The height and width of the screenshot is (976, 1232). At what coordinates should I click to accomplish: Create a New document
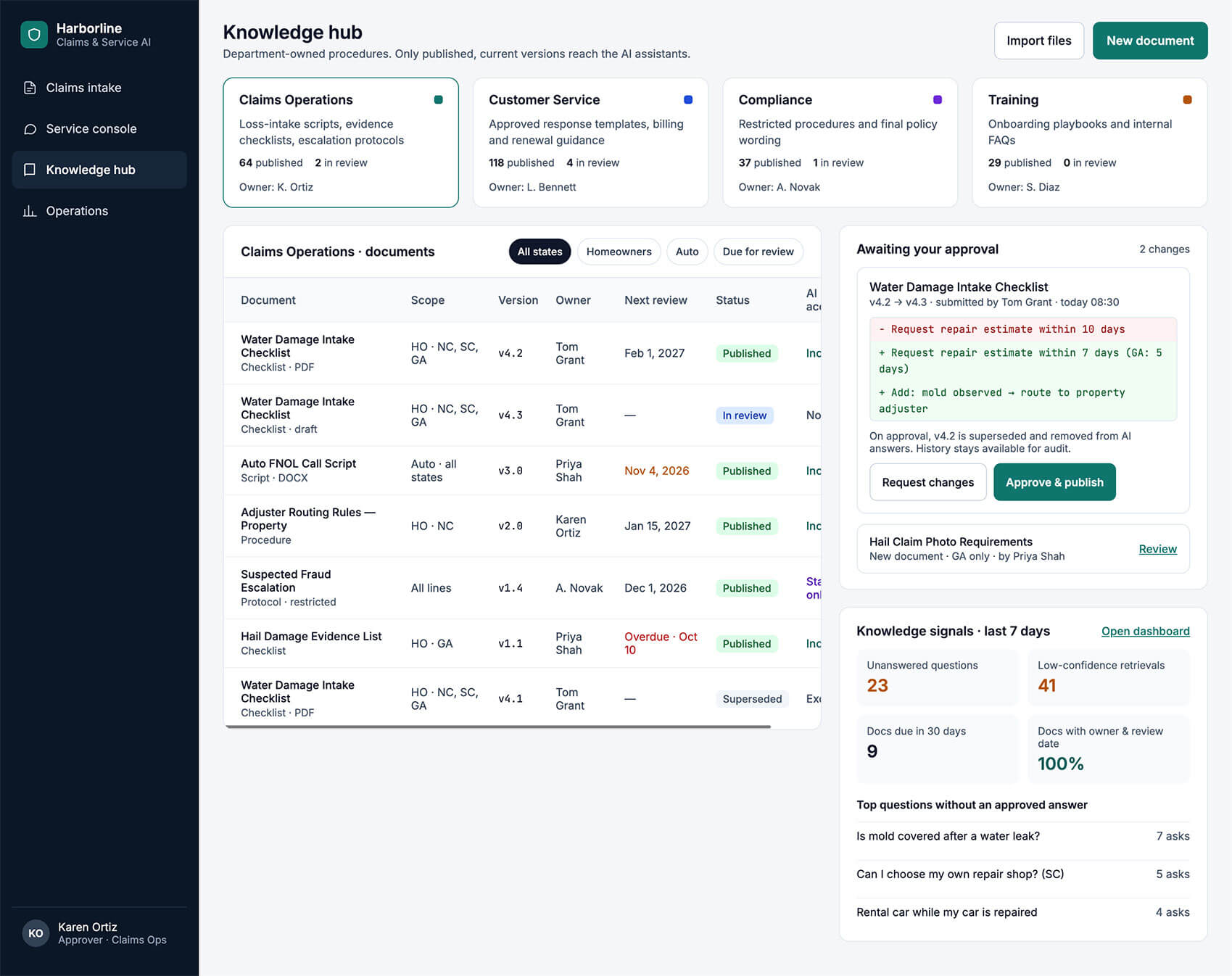(1150, 41)
